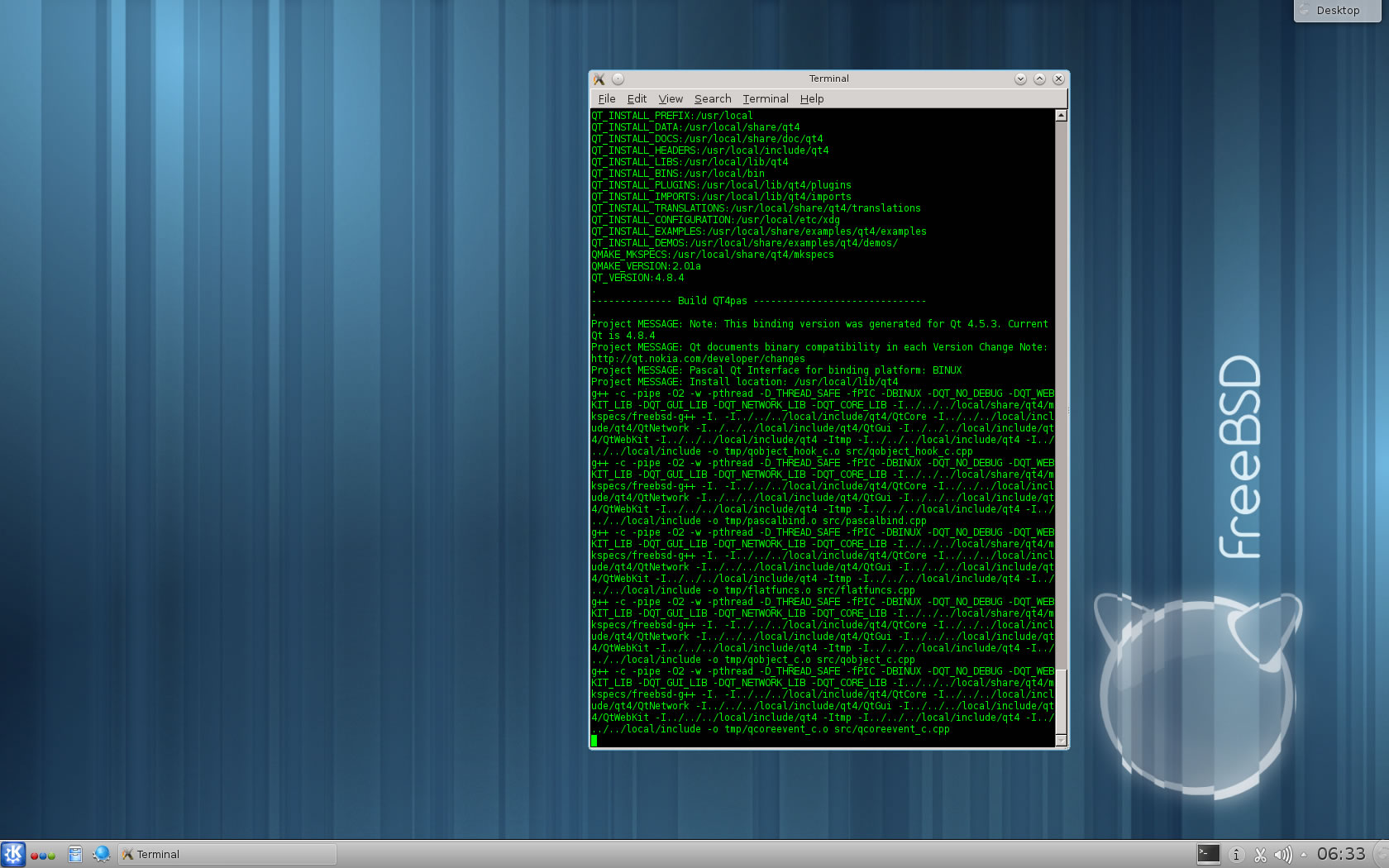This screenshot has width=1389, height=868.
Task: Click the http://qt.nokia.com/developer/changes URL text
Action: tap(698, 359)
